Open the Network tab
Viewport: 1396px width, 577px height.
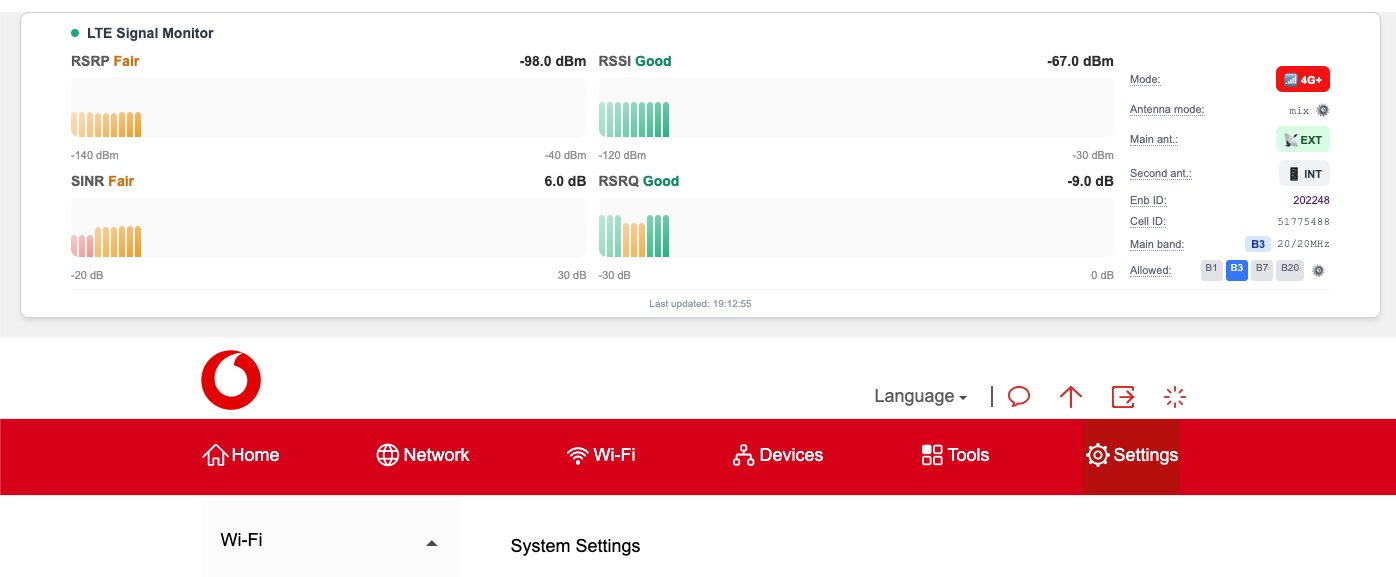coord(423,455)
